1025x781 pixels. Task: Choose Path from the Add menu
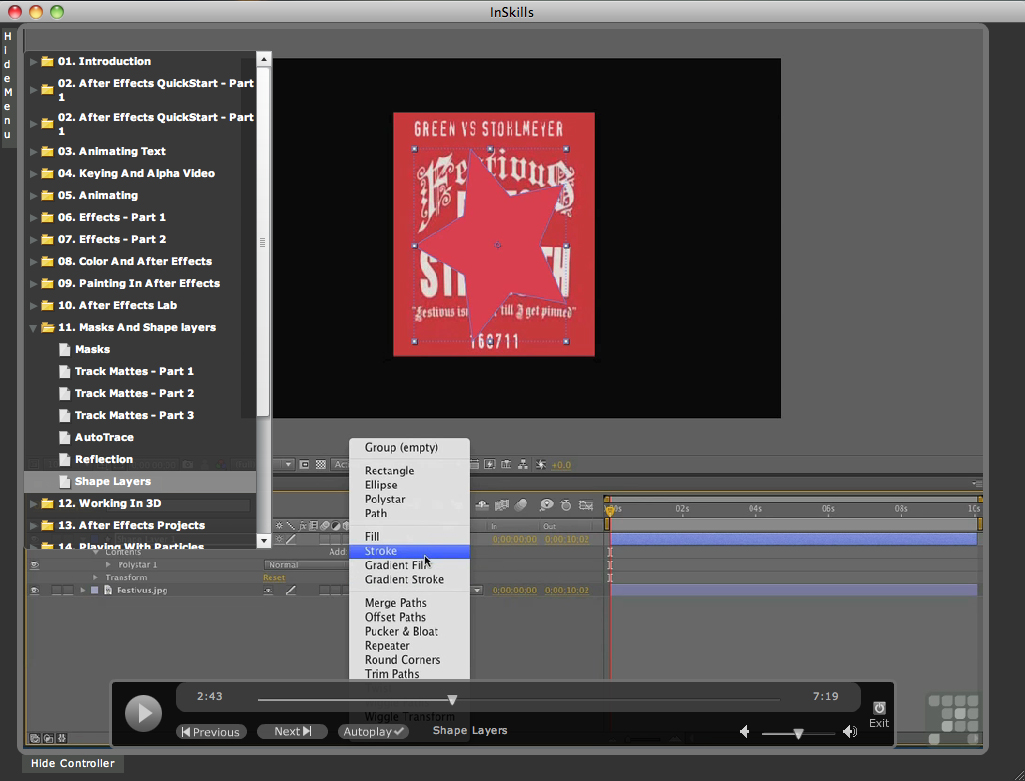coord(409,514)
